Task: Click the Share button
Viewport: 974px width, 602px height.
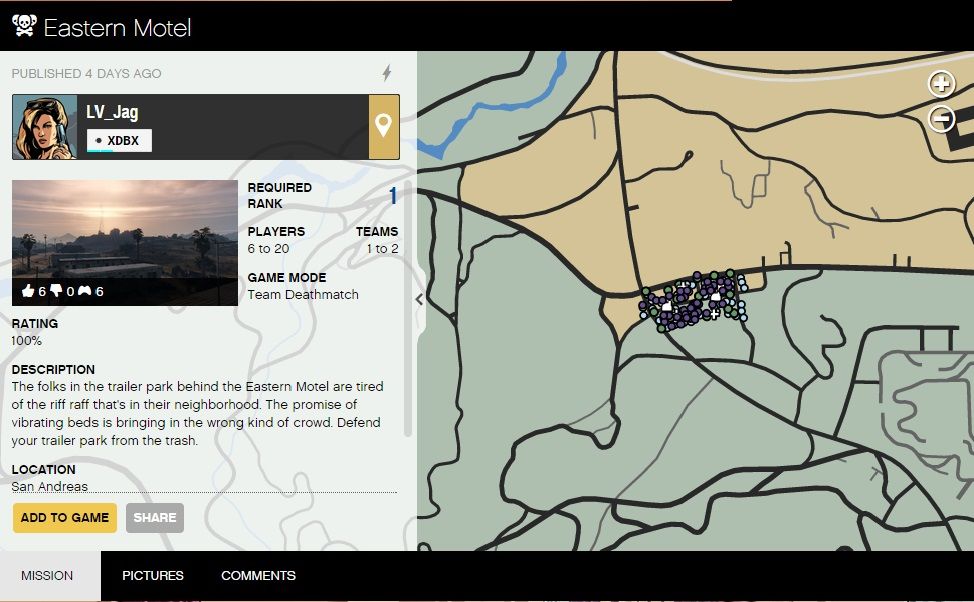Action: point(155,518)
